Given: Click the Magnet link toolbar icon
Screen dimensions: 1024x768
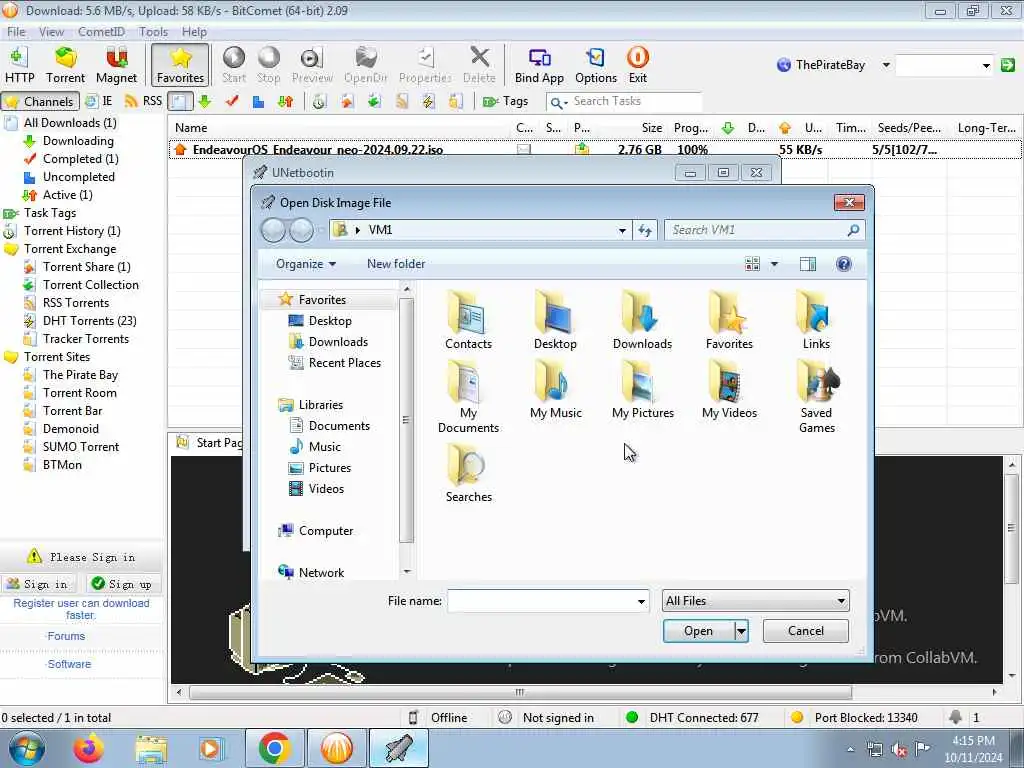Looking at the screenshot, I should coord(116,65).
